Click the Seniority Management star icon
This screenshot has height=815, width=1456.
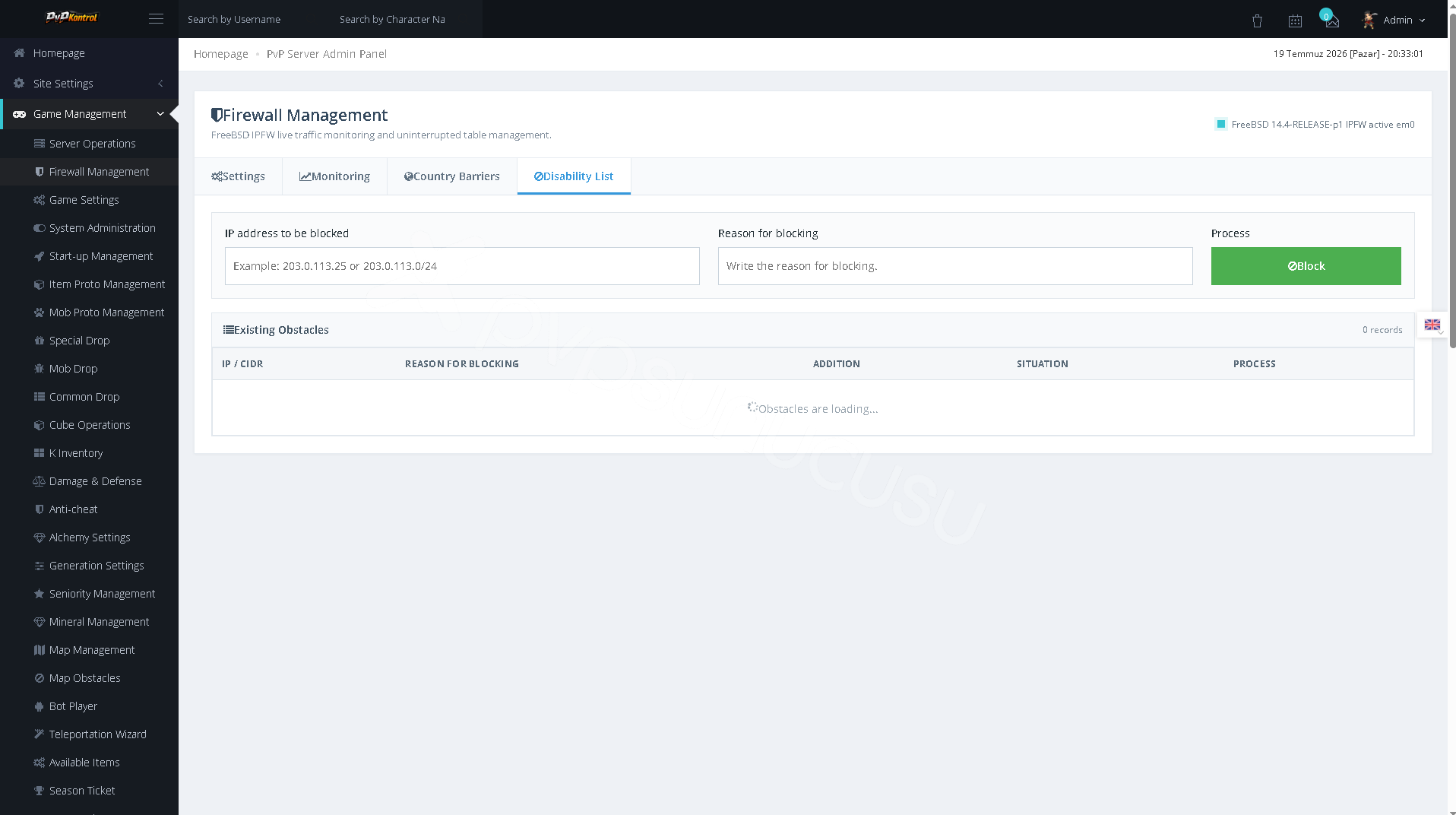[40, 594]
